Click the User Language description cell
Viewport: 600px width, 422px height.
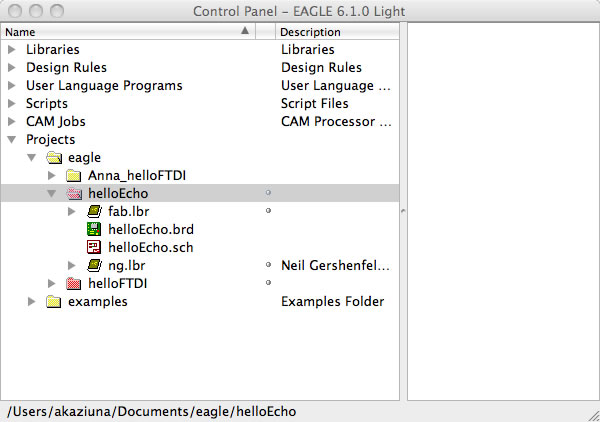click(x=336, y=85)
